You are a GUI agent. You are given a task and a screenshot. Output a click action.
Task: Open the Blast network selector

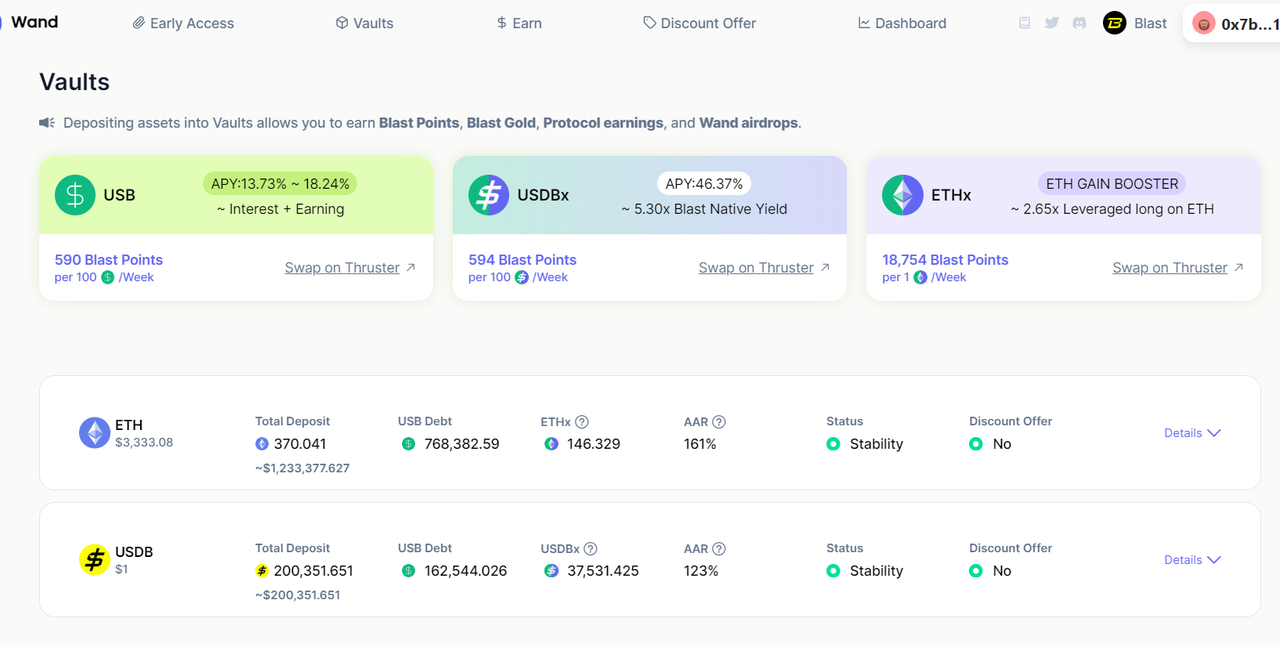coord(1136,23)
